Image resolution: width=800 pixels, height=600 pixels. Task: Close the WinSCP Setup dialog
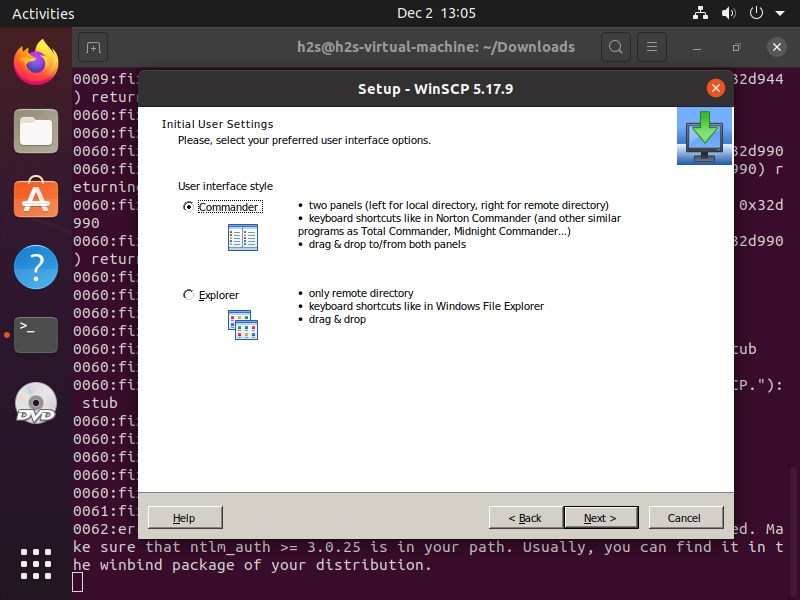[x=716, y=88]
